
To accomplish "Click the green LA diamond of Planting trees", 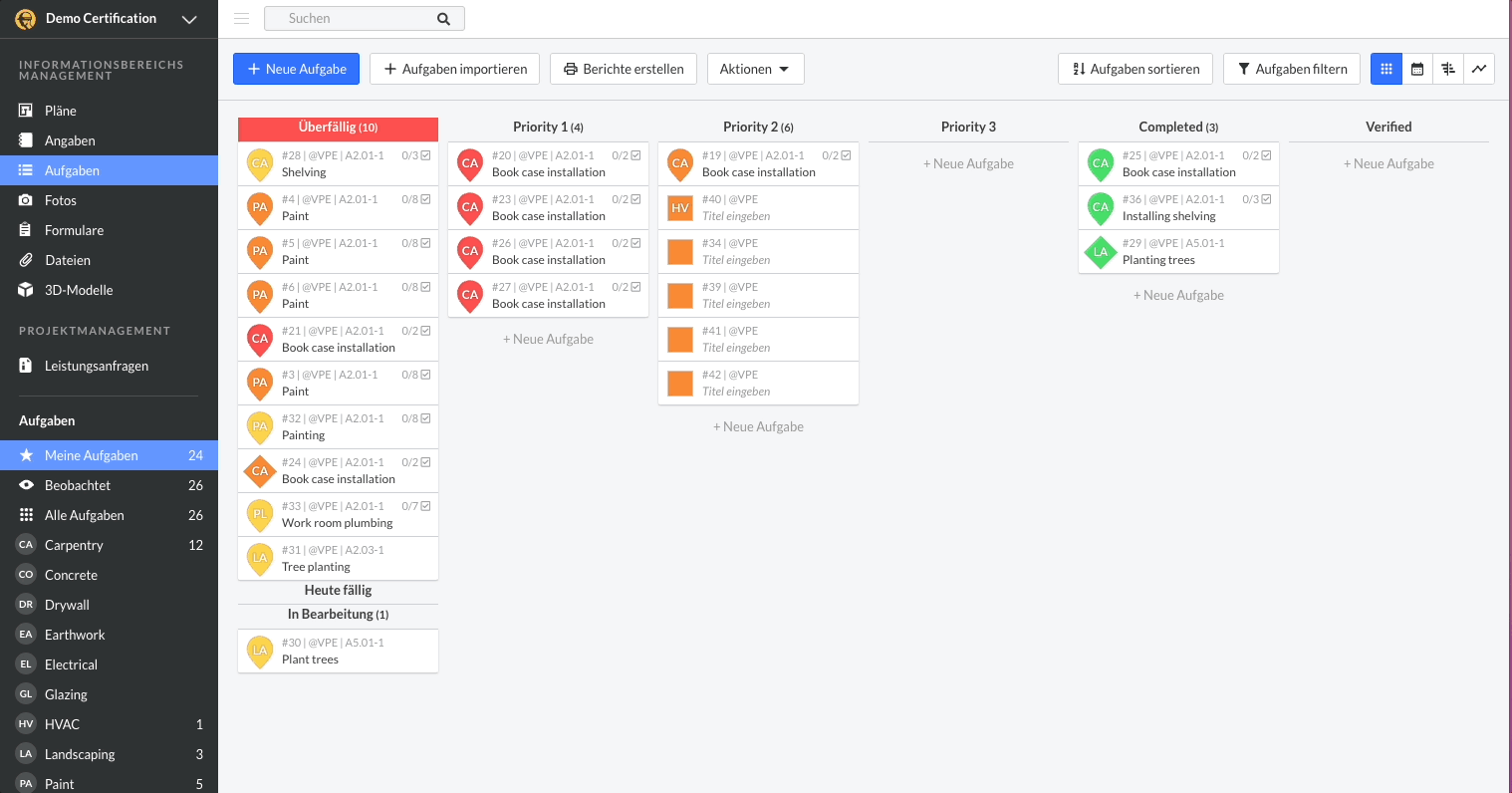I will (x=1101, y=252).
